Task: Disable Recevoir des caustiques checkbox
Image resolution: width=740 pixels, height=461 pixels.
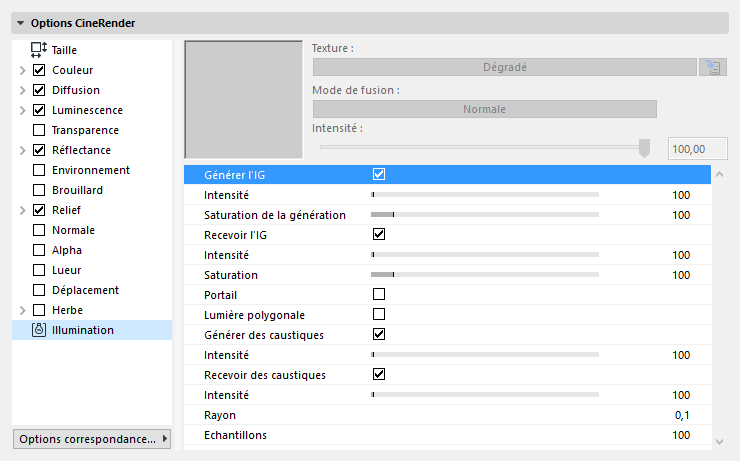Action: pos(379,374)
